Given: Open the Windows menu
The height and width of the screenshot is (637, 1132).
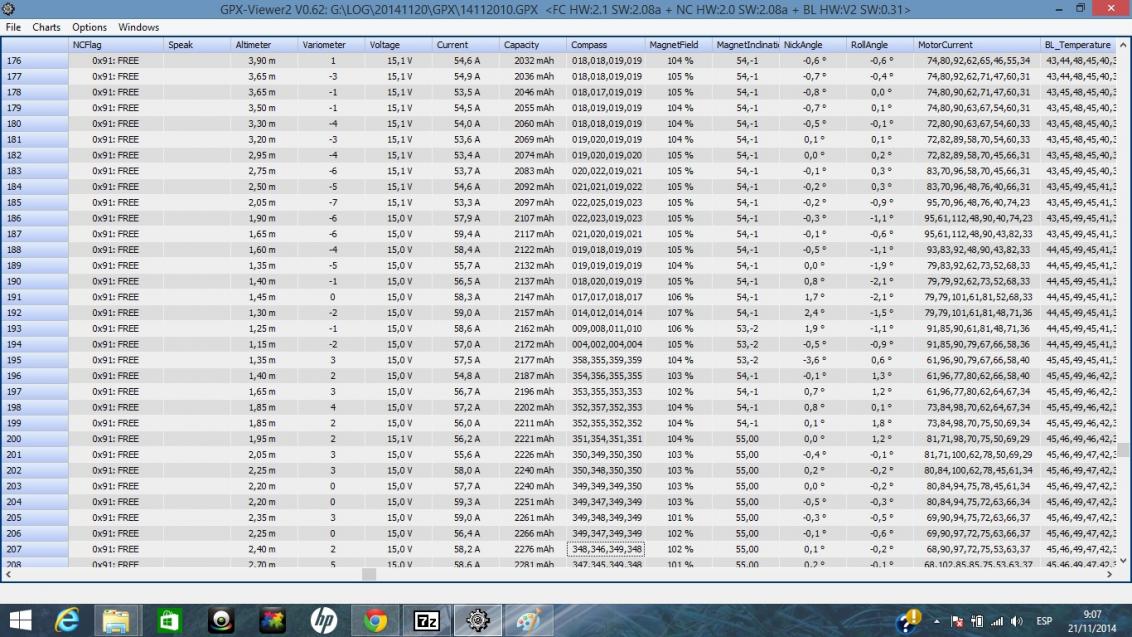Looking at the screenshot, I should click(x=139, y=27).
